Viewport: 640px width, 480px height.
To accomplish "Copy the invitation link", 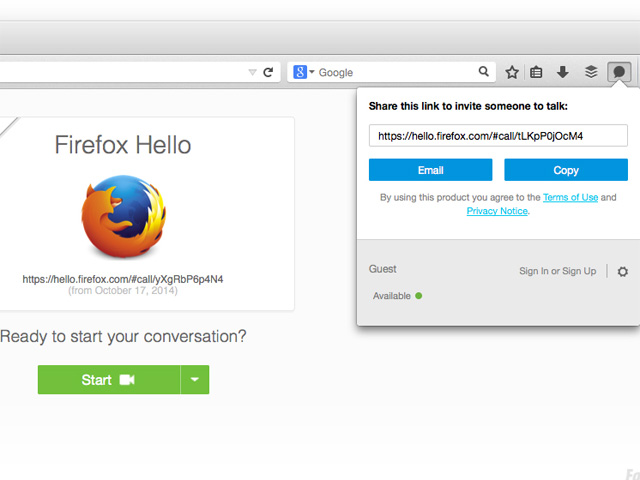I will (566, 170).
